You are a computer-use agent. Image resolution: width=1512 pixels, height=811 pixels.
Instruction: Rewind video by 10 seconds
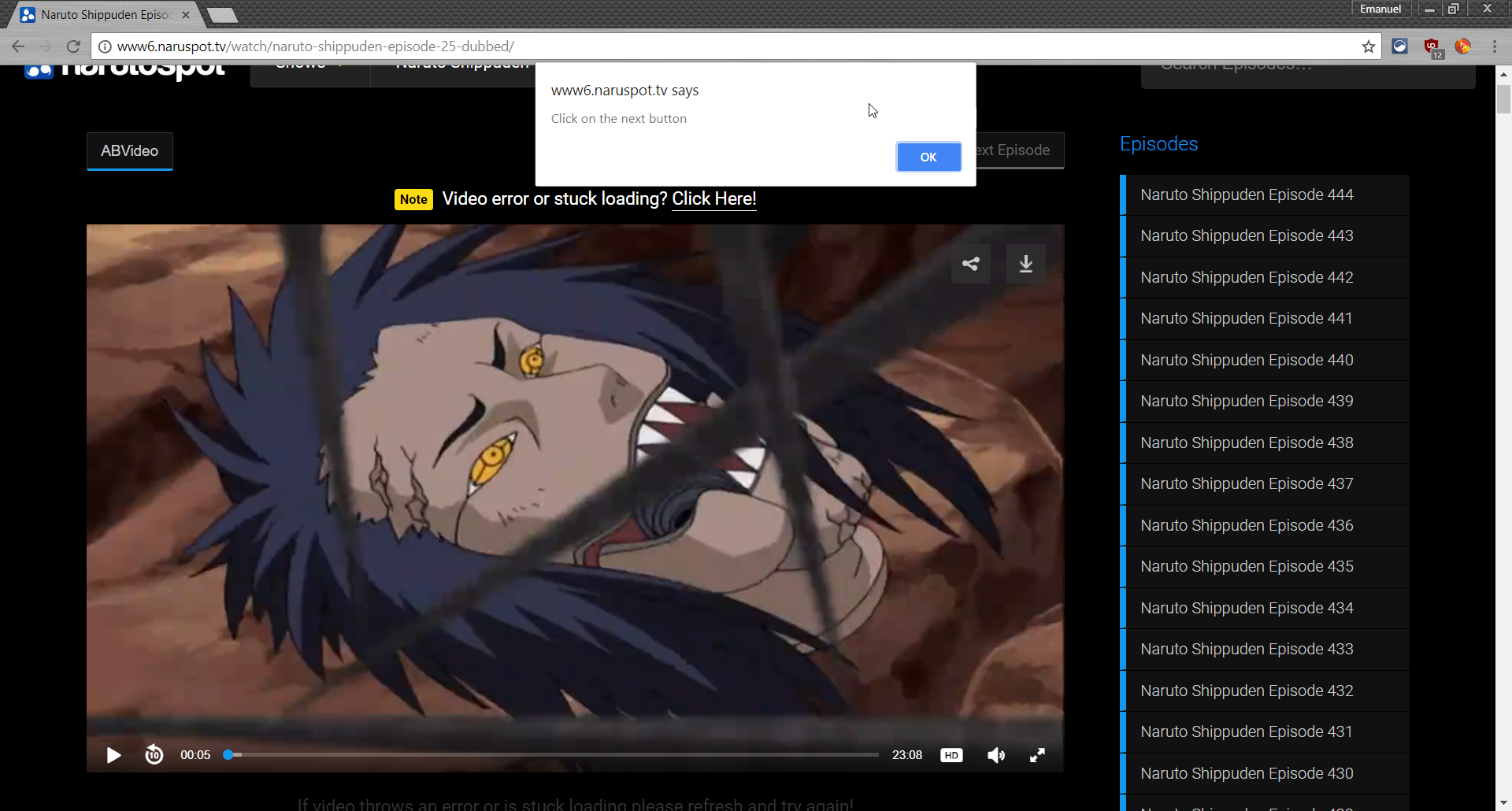154,755
